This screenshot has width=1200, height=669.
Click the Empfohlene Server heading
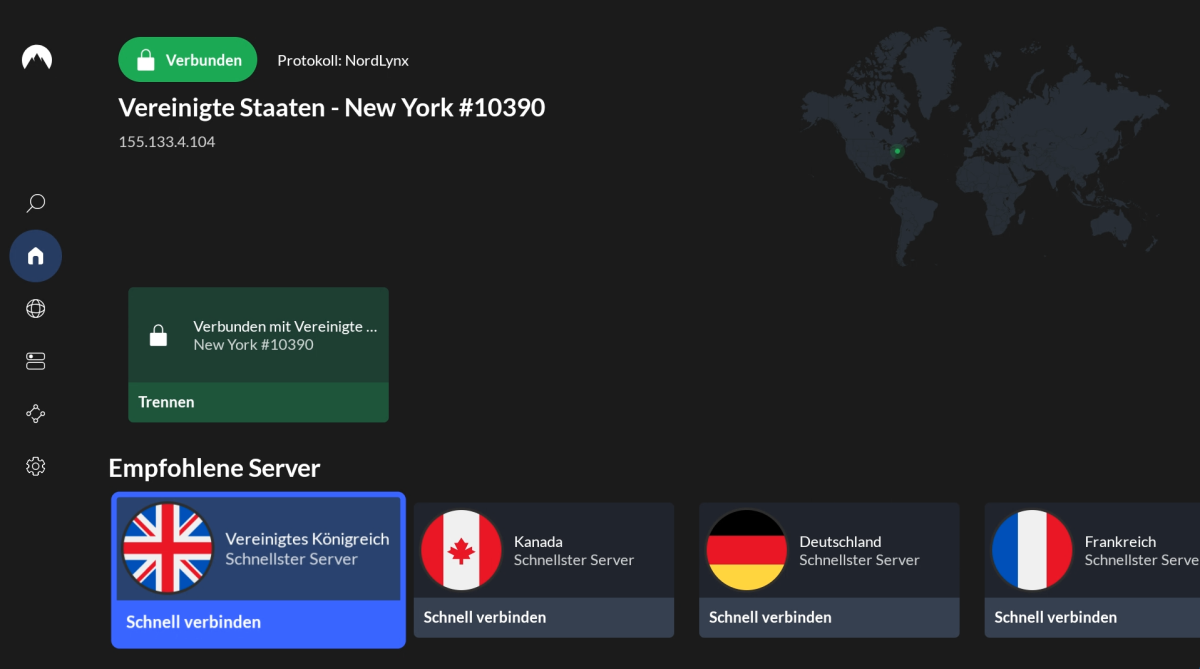[x=214, y=467]
